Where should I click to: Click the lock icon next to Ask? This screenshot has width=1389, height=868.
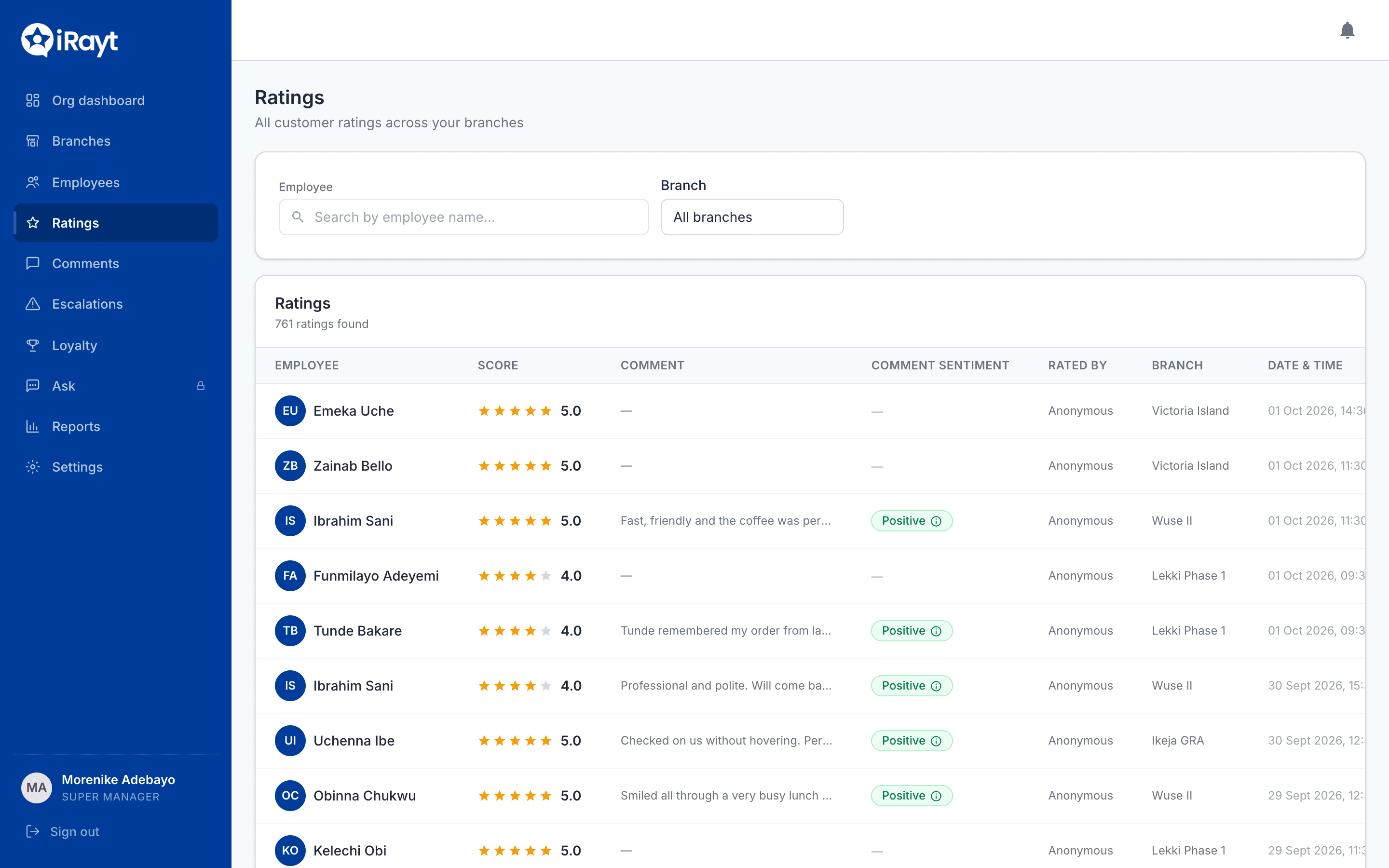point(200,386)
